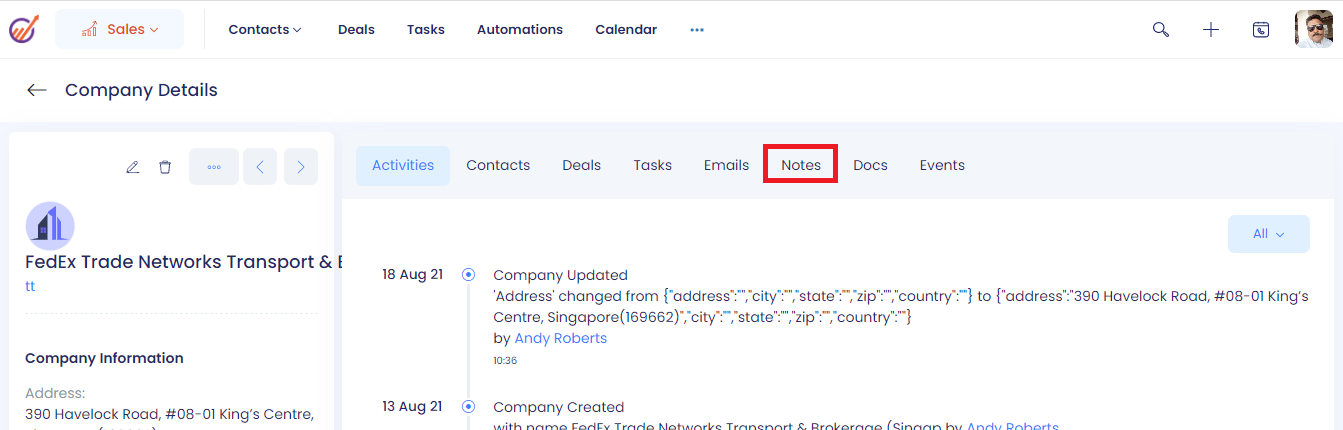Open the user profile avatar
Image resolution: width=1343 pixels, height=430 pixels.
point(1314,29)
